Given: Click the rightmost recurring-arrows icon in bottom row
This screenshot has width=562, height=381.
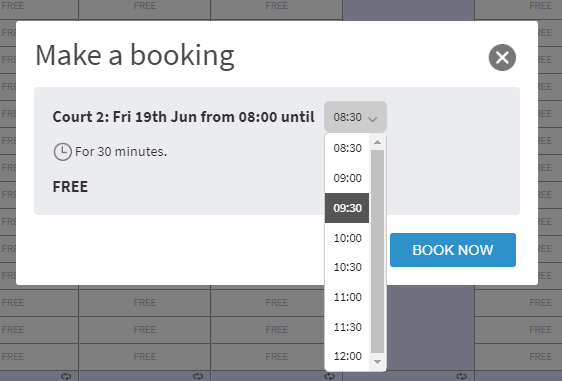Looking at the screenshot, I should pyautogui.click(x=461, y=376).
